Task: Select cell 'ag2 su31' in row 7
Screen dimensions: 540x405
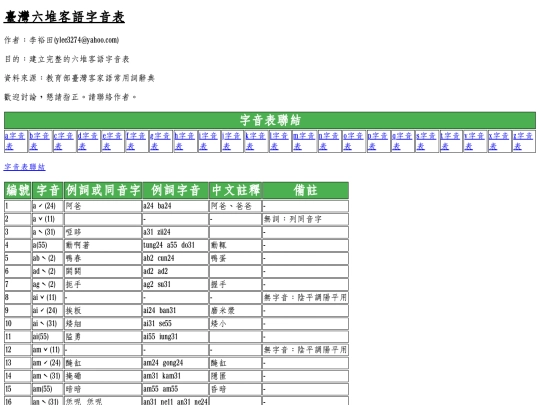Action: pyautogui.click(x=175, y=284)
